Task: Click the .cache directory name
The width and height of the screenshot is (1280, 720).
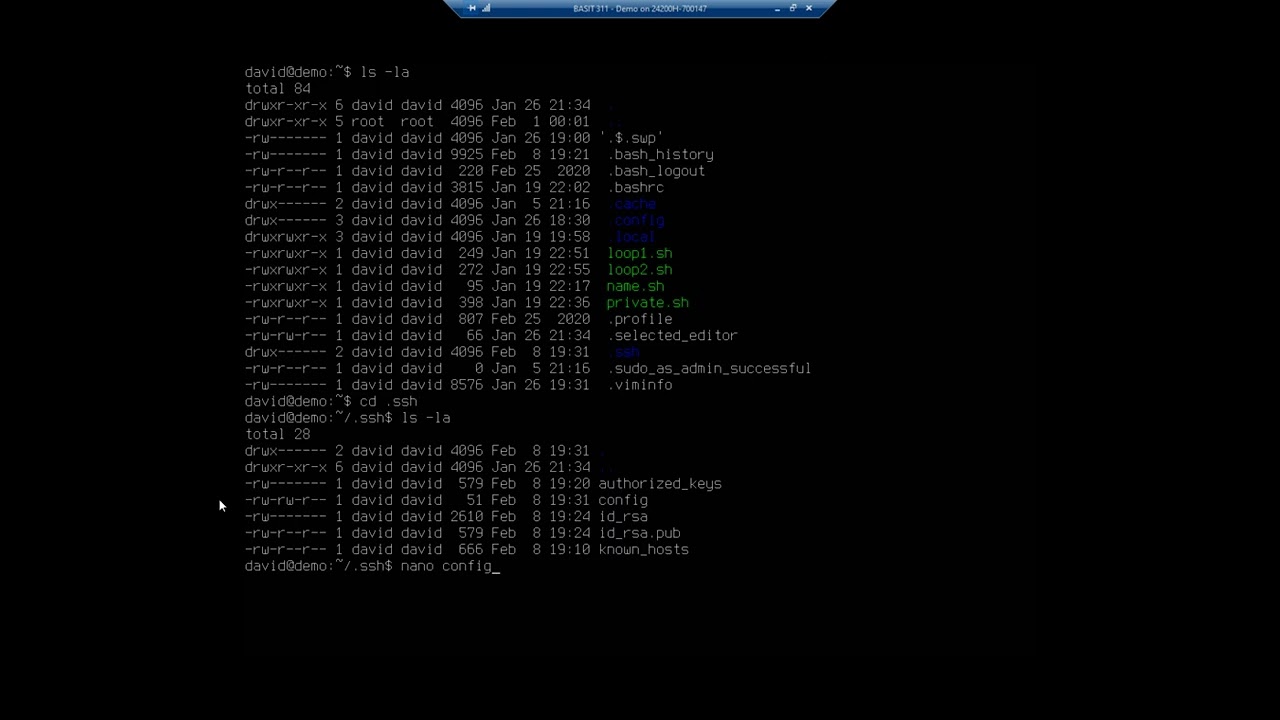Action: click(x=631, y=204)
